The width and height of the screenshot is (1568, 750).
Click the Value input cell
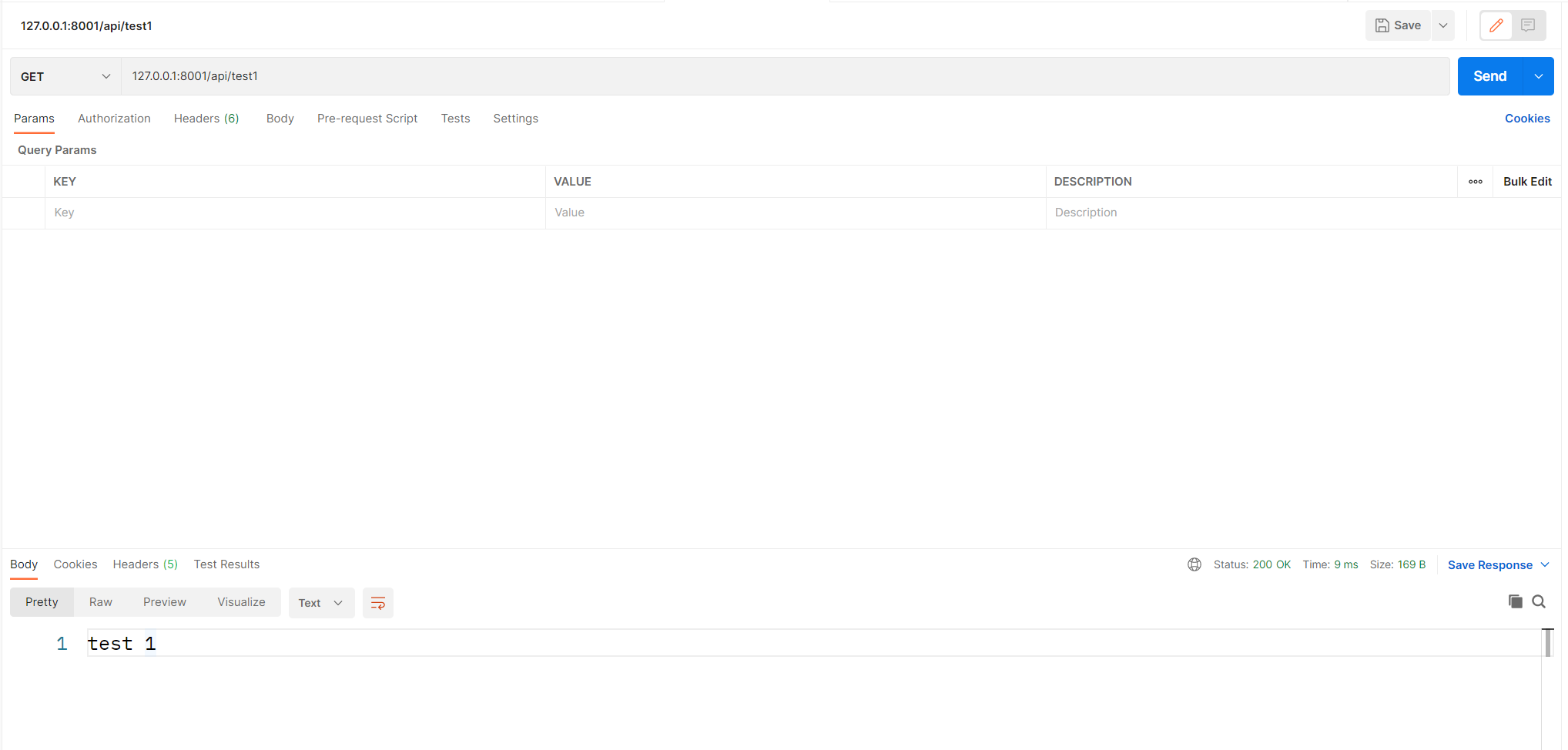click(796, 213)
